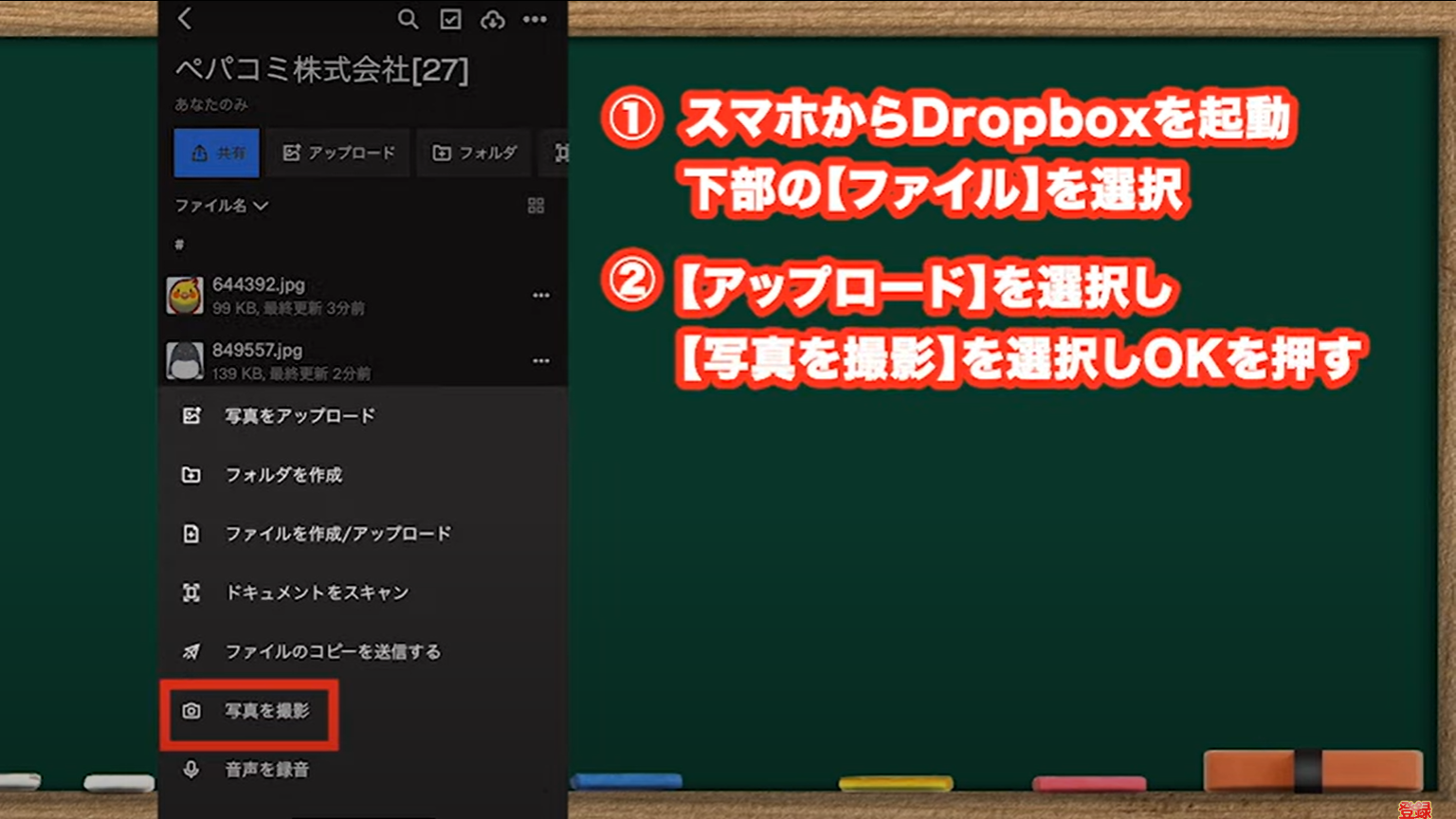Choose フォルダを作成 menu item
The image size is (1456, 819).
click(363, 474)
